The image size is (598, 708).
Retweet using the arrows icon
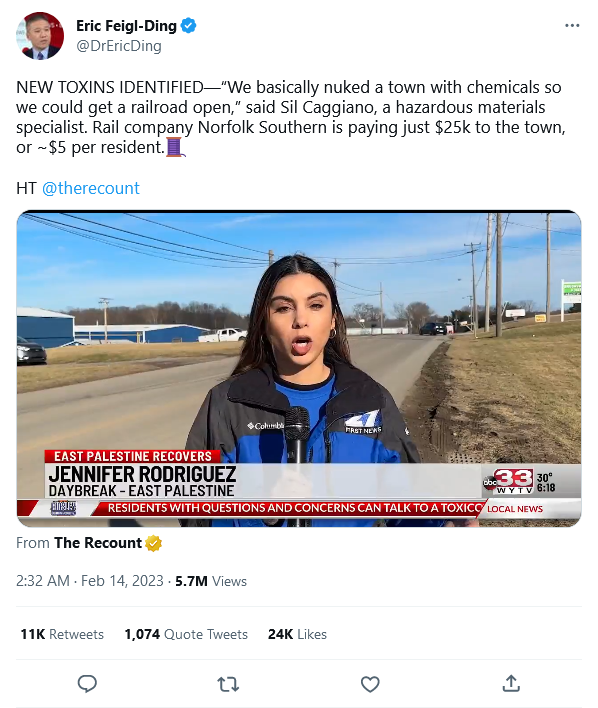pyautogui.click(x=228, y=684)
